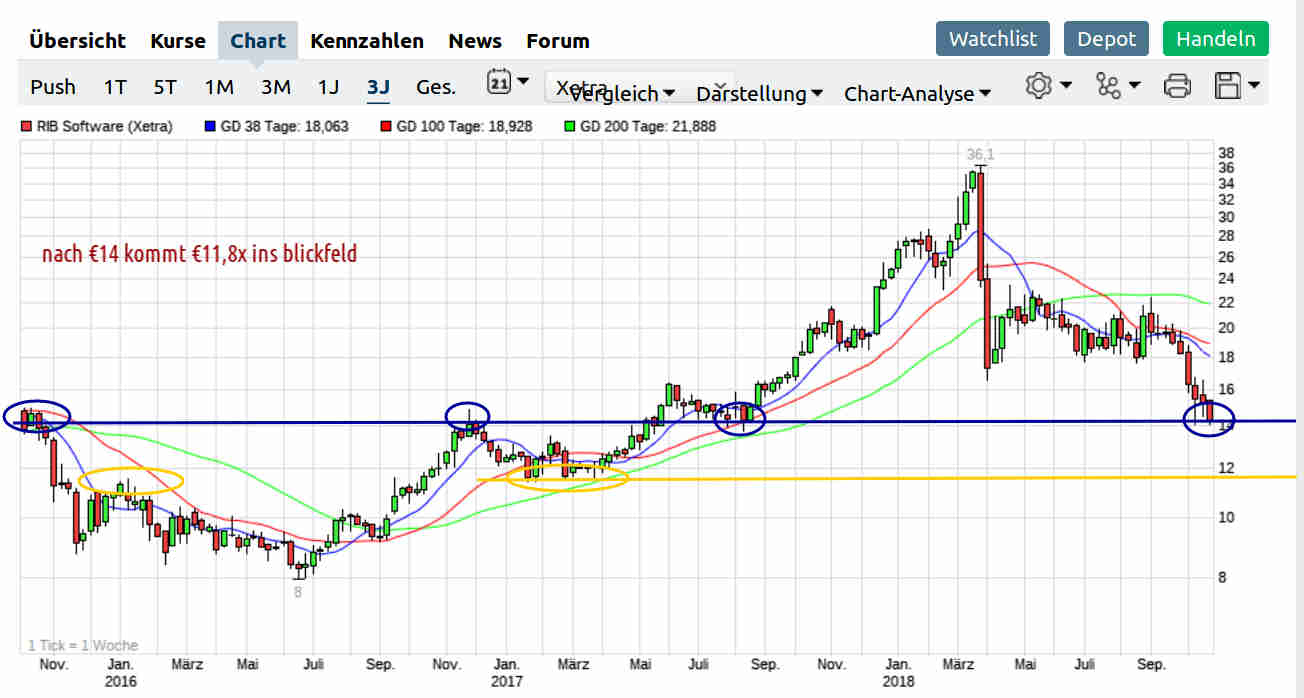Open the Xetra exchange dropdown
Viewport: 1304px width, 698px height.
point(639,87)
